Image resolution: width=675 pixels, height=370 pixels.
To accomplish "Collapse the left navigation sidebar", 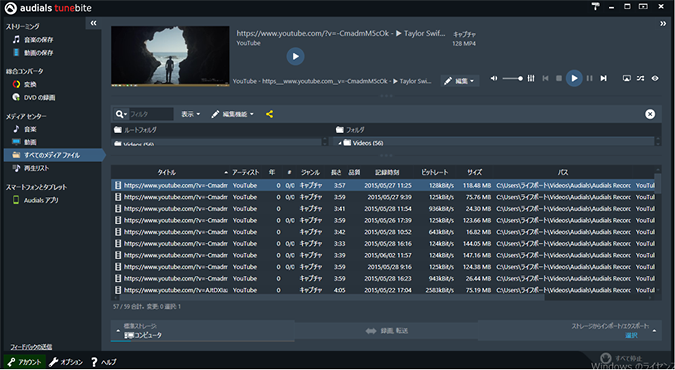I will click(93, 23).
